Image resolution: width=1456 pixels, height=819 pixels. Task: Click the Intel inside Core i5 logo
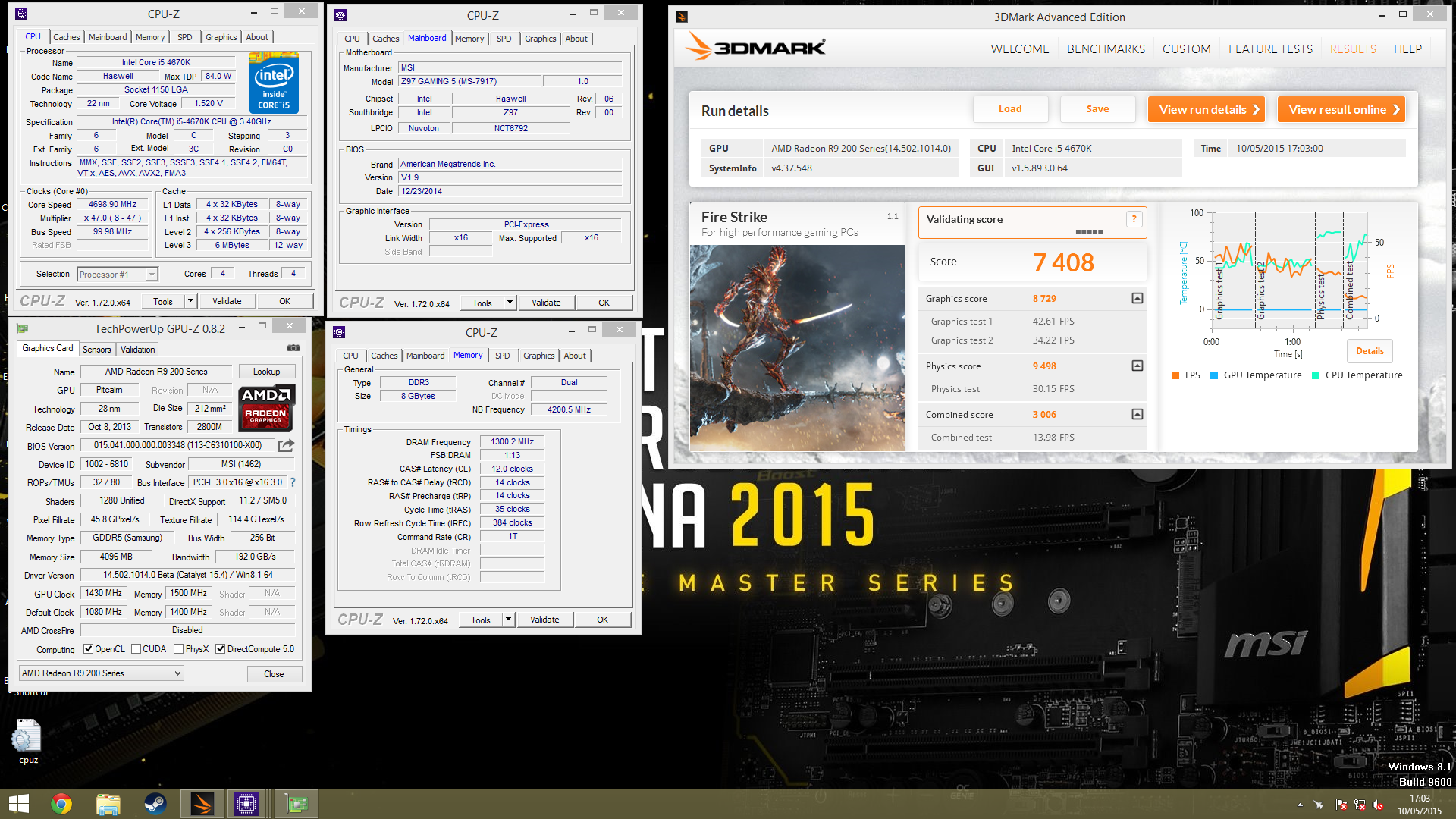274,83
